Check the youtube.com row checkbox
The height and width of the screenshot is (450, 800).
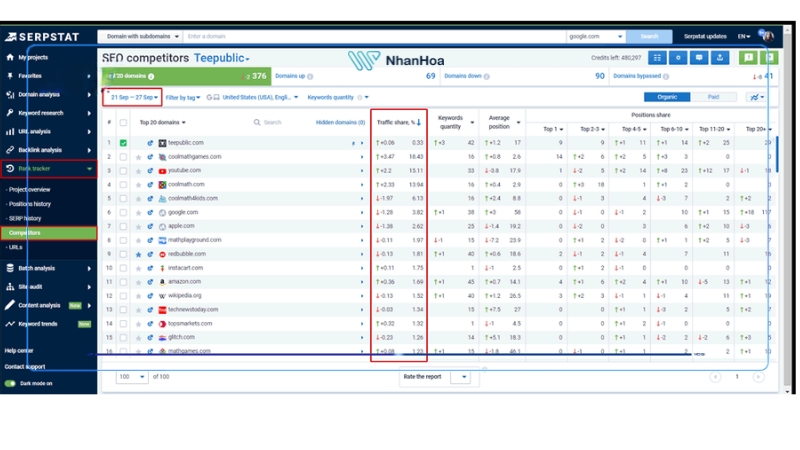(x=123, y=171)
